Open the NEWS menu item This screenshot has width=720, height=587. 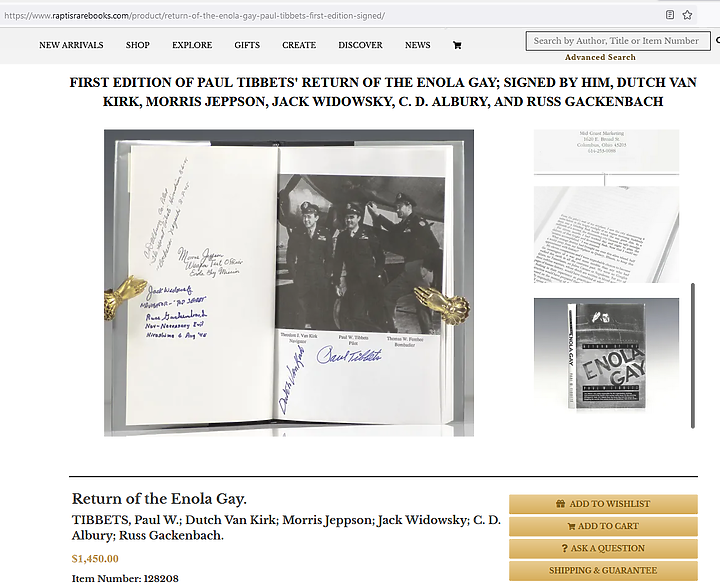(x=417, y=45)
